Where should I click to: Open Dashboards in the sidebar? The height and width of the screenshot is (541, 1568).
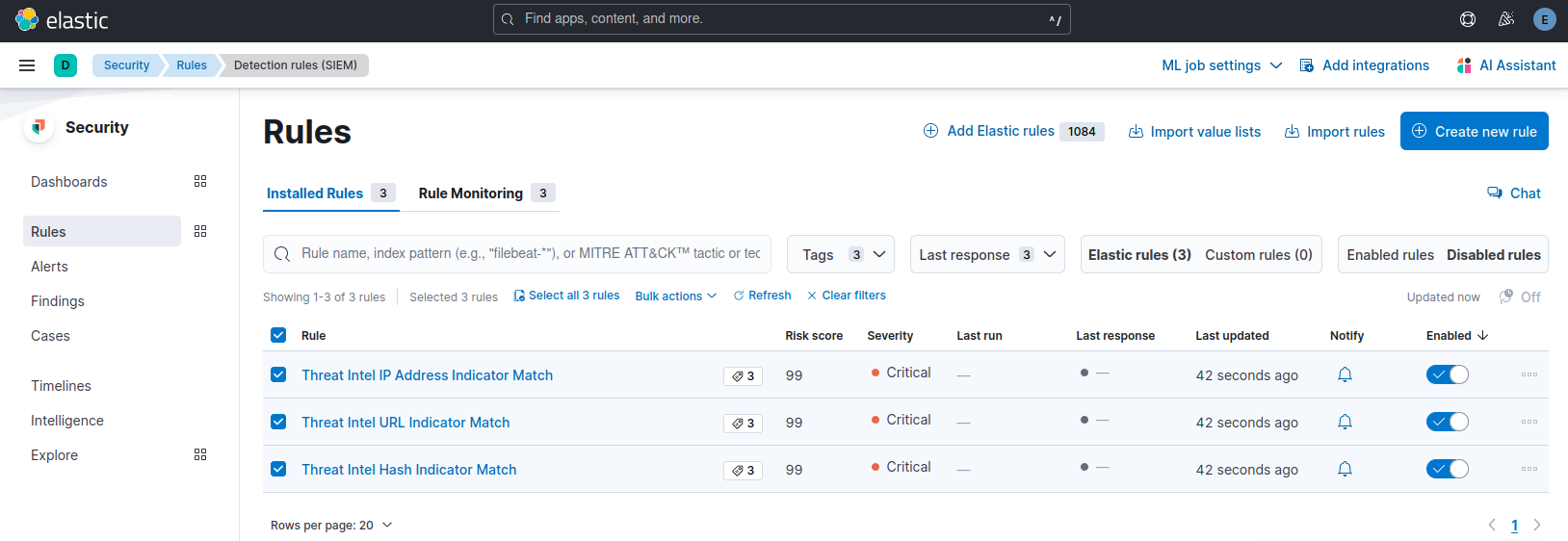[x=69, y=182]
